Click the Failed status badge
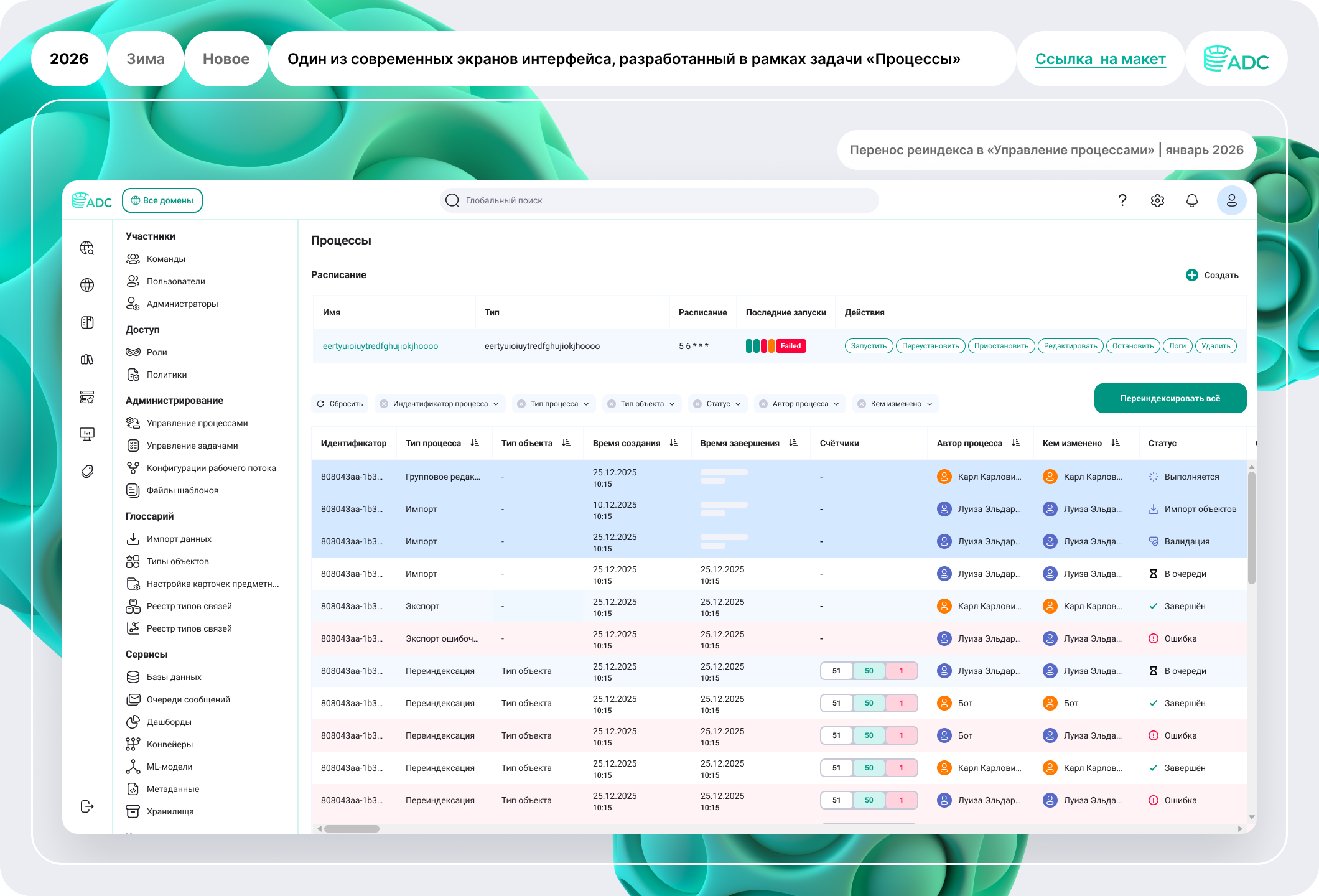This screenshot has width=1319, height=896. coord(791,346)
